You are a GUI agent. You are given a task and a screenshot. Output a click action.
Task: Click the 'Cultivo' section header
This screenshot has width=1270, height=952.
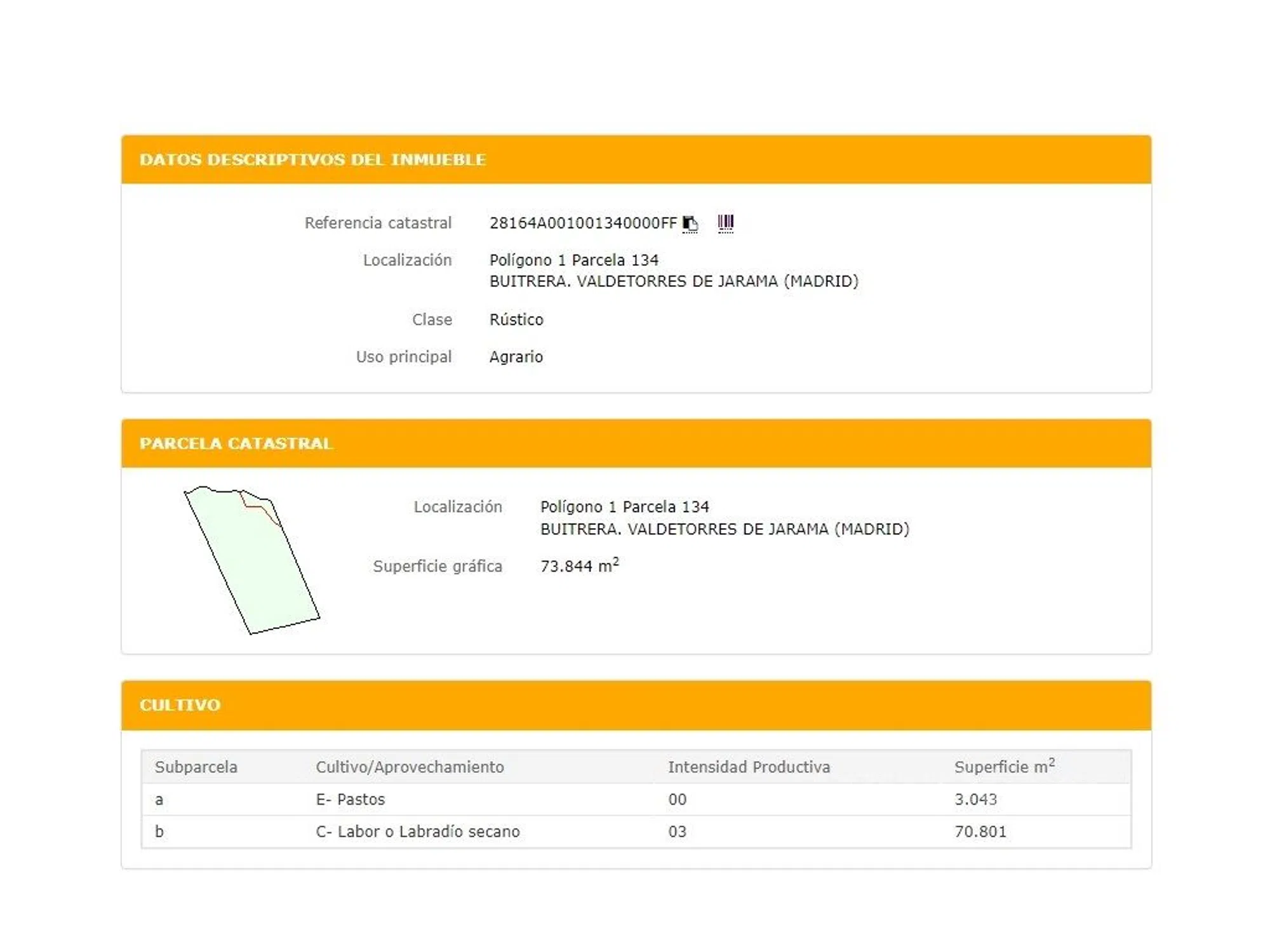(180, 704)
